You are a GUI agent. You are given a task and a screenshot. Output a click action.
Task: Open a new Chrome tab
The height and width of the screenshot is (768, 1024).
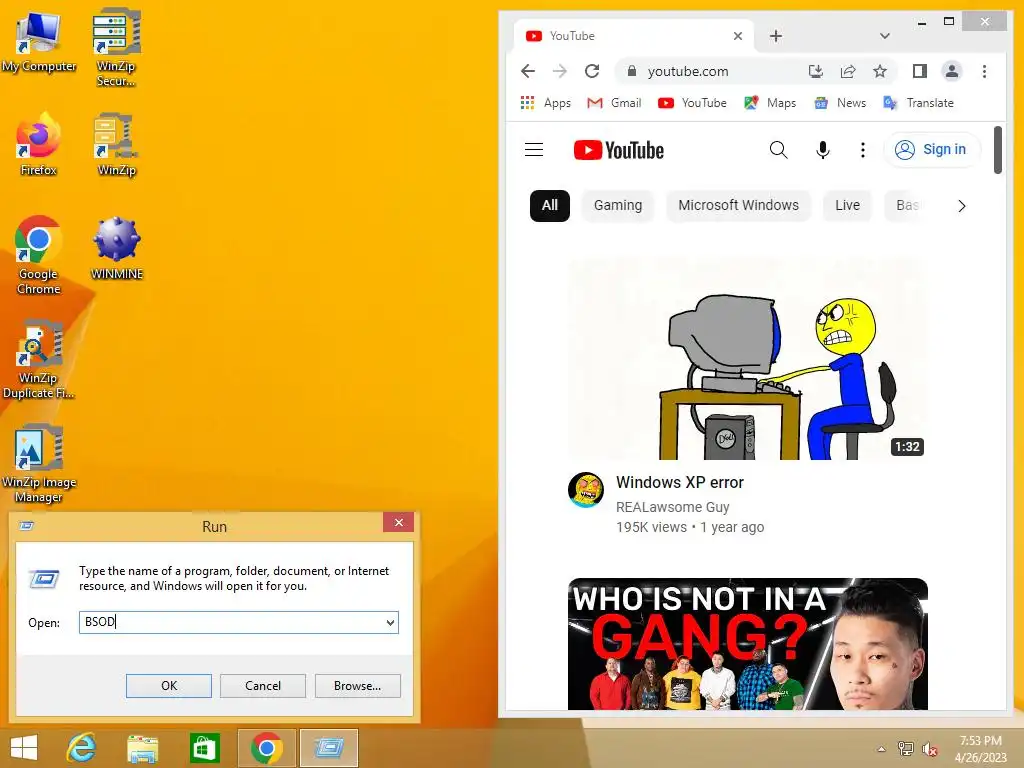[775, 36]
